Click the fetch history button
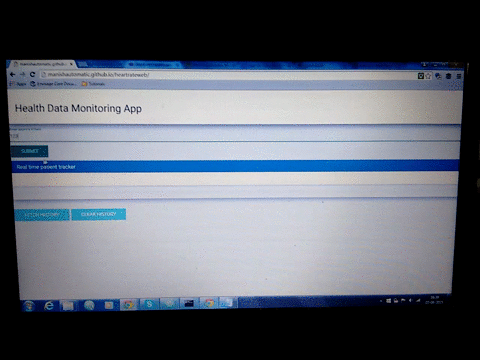 [42, 215]
